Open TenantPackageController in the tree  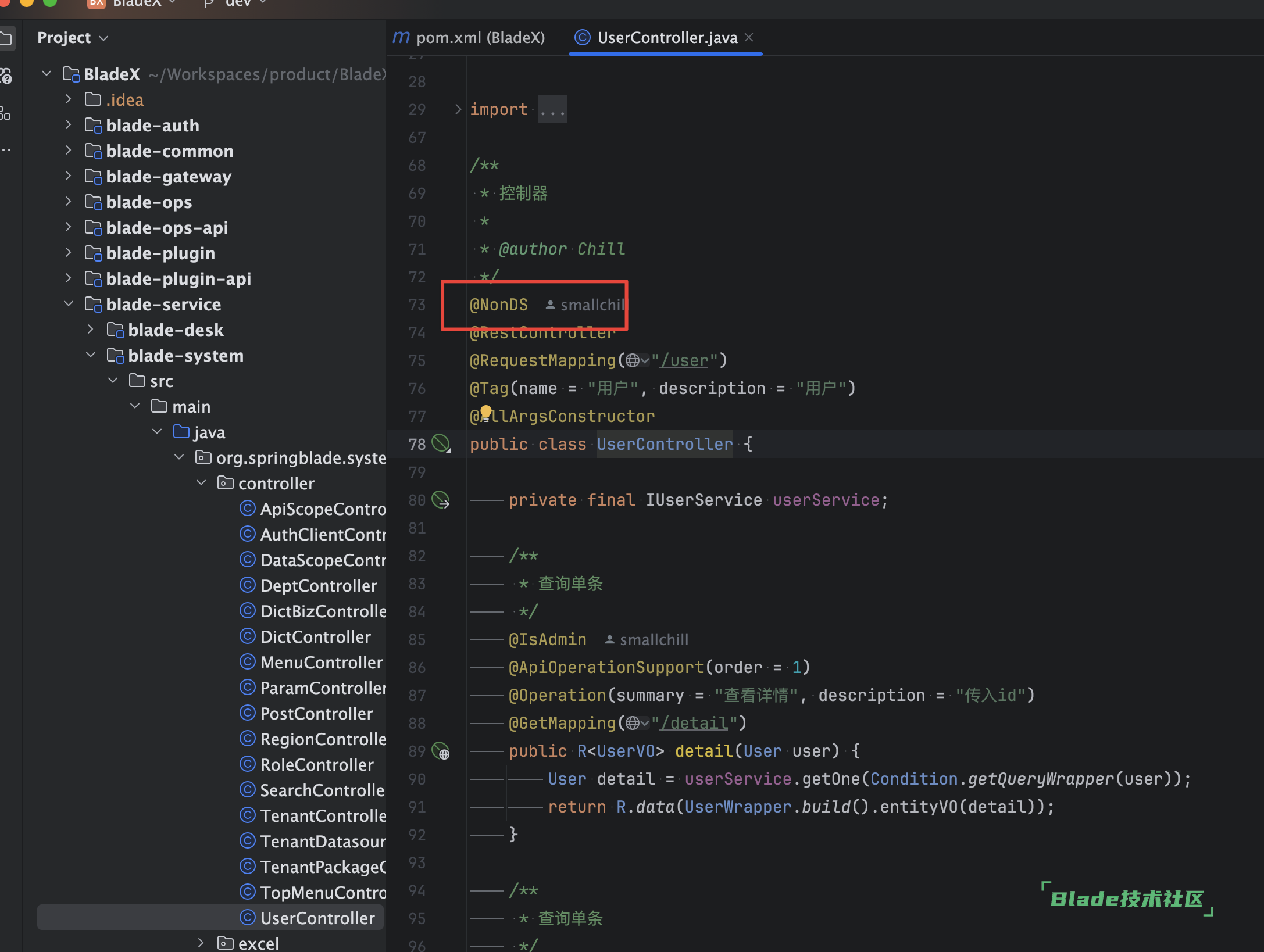click(313, 867)
